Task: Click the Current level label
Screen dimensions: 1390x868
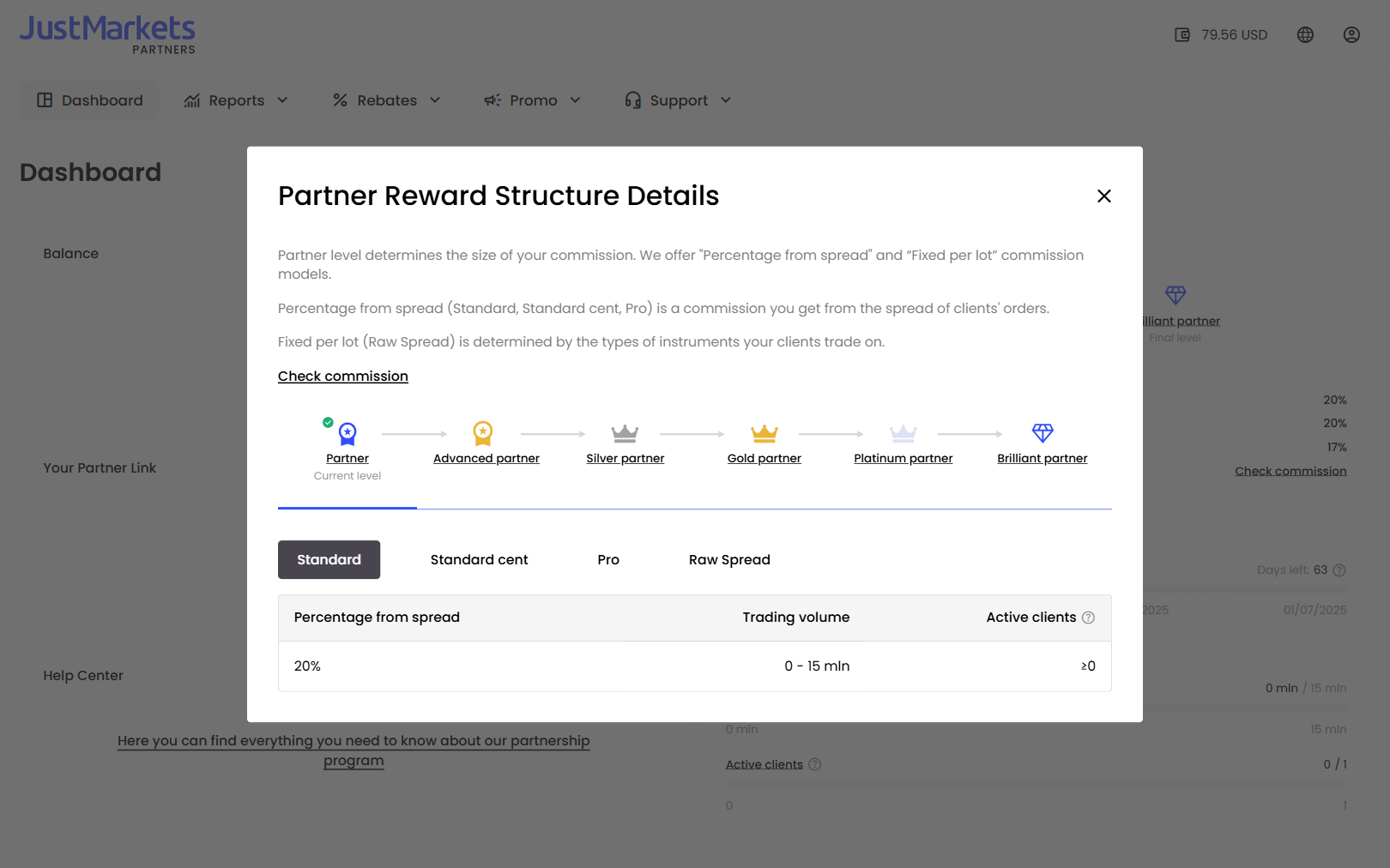Action: [x=347, y=476]
